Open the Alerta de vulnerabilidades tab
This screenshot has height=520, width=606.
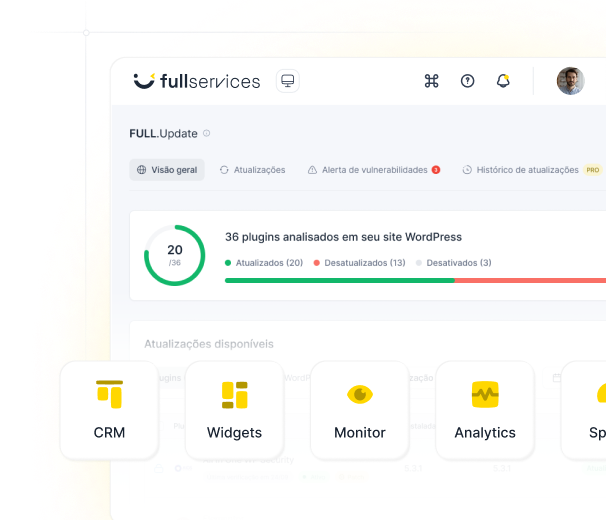point(373,170)
